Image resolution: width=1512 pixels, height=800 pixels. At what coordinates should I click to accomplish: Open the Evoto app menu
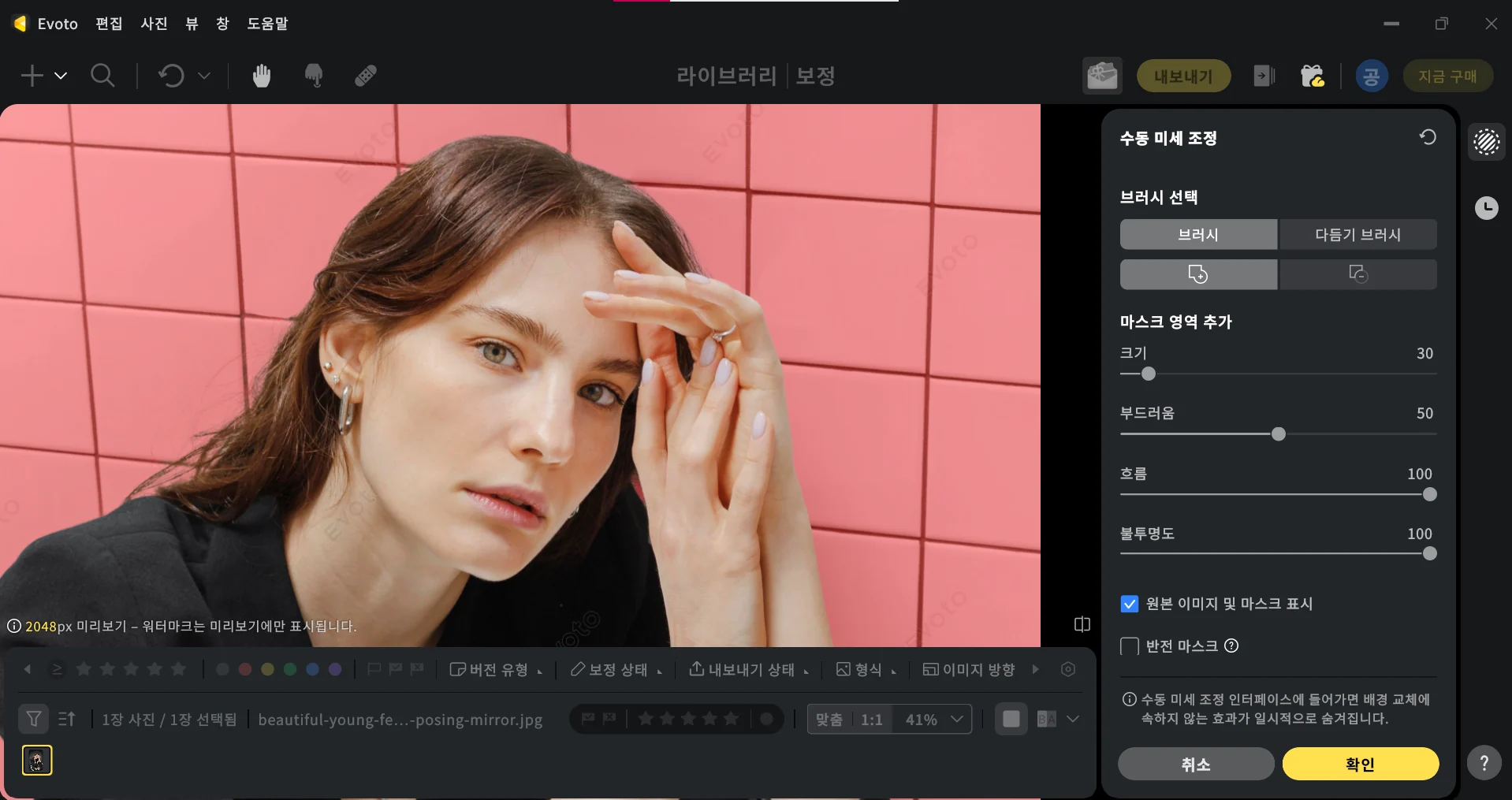tap(58, 24)
